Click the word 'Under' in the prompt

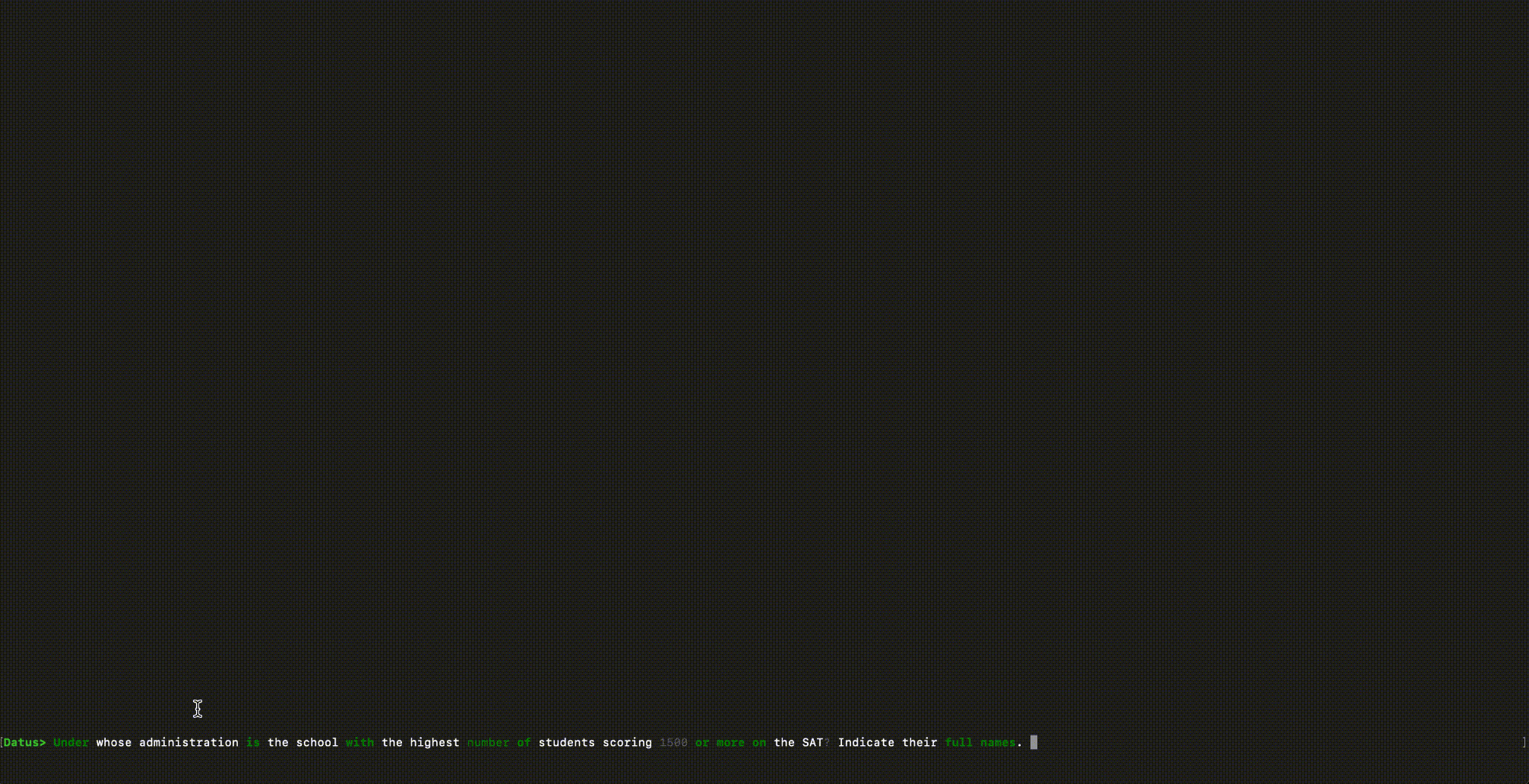click(x=71, y=742)
